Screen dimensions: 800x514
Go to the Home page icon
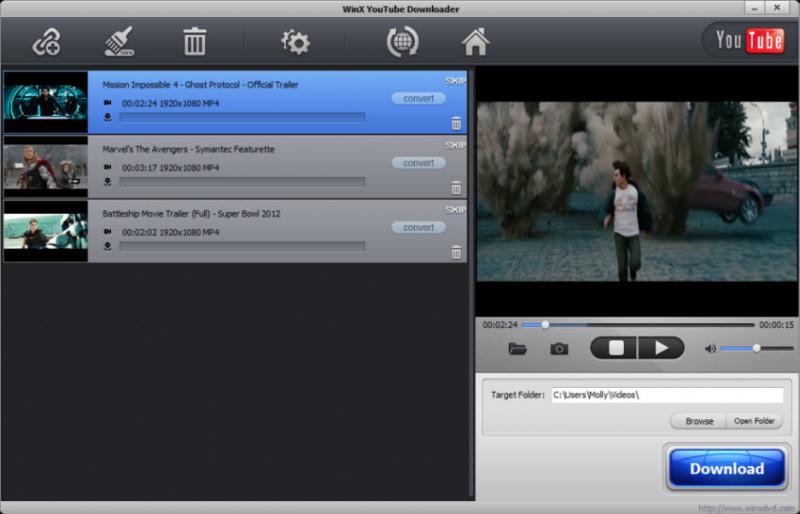tap(475, 42)
